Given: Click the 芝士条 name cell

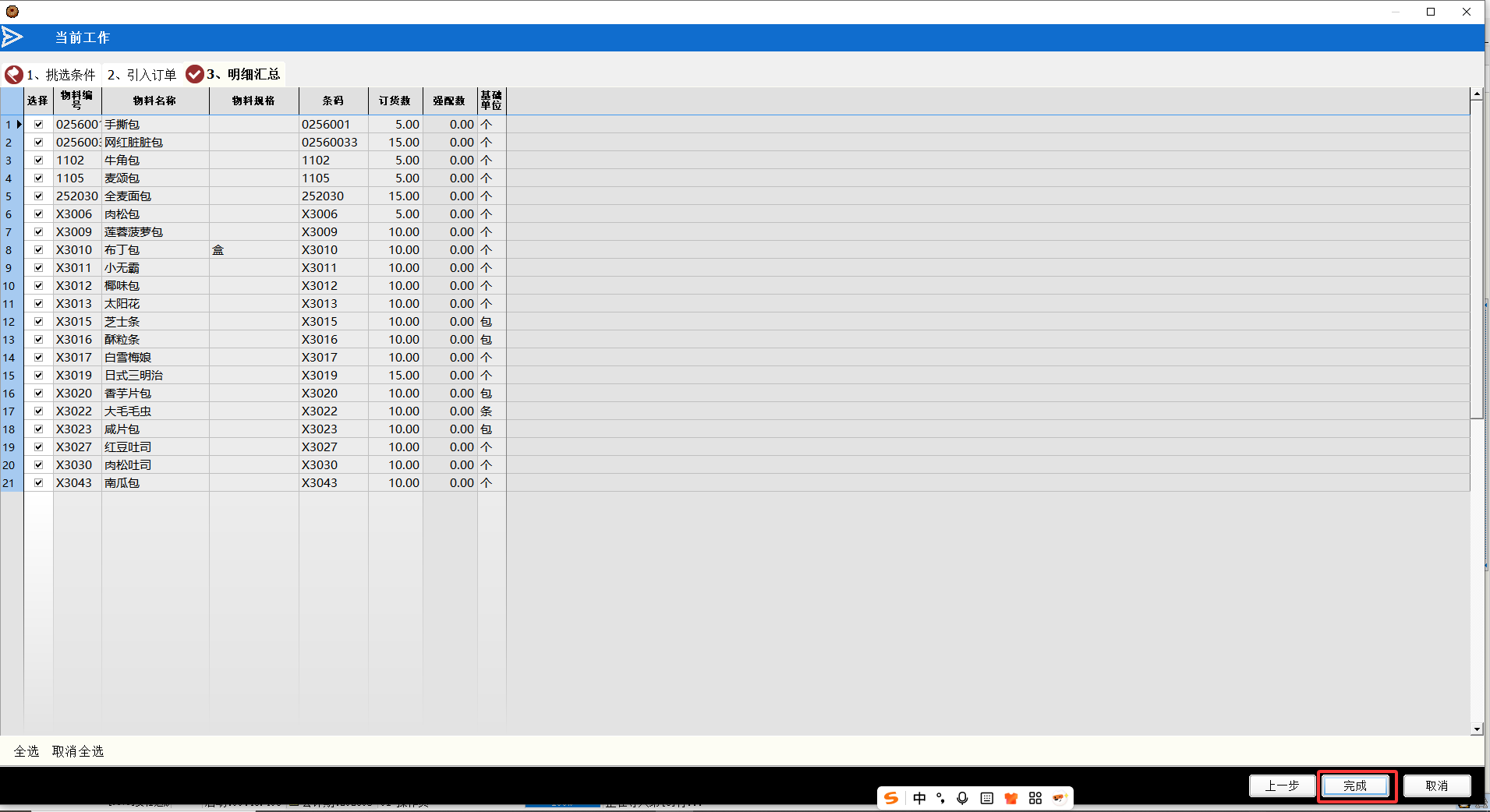Looking at the screenshot, I should tap(155, 321).
